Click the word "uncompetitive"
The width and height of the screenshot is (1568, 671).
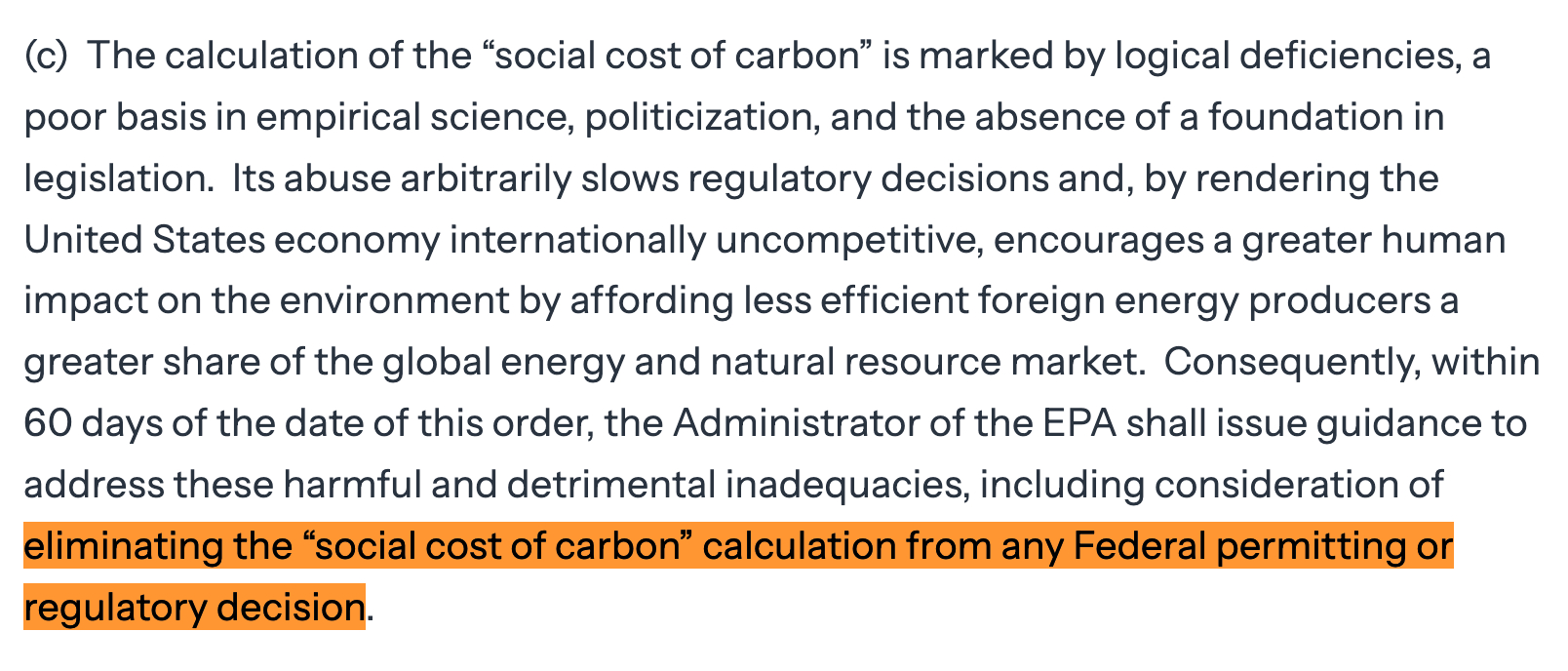coord(848,240)
